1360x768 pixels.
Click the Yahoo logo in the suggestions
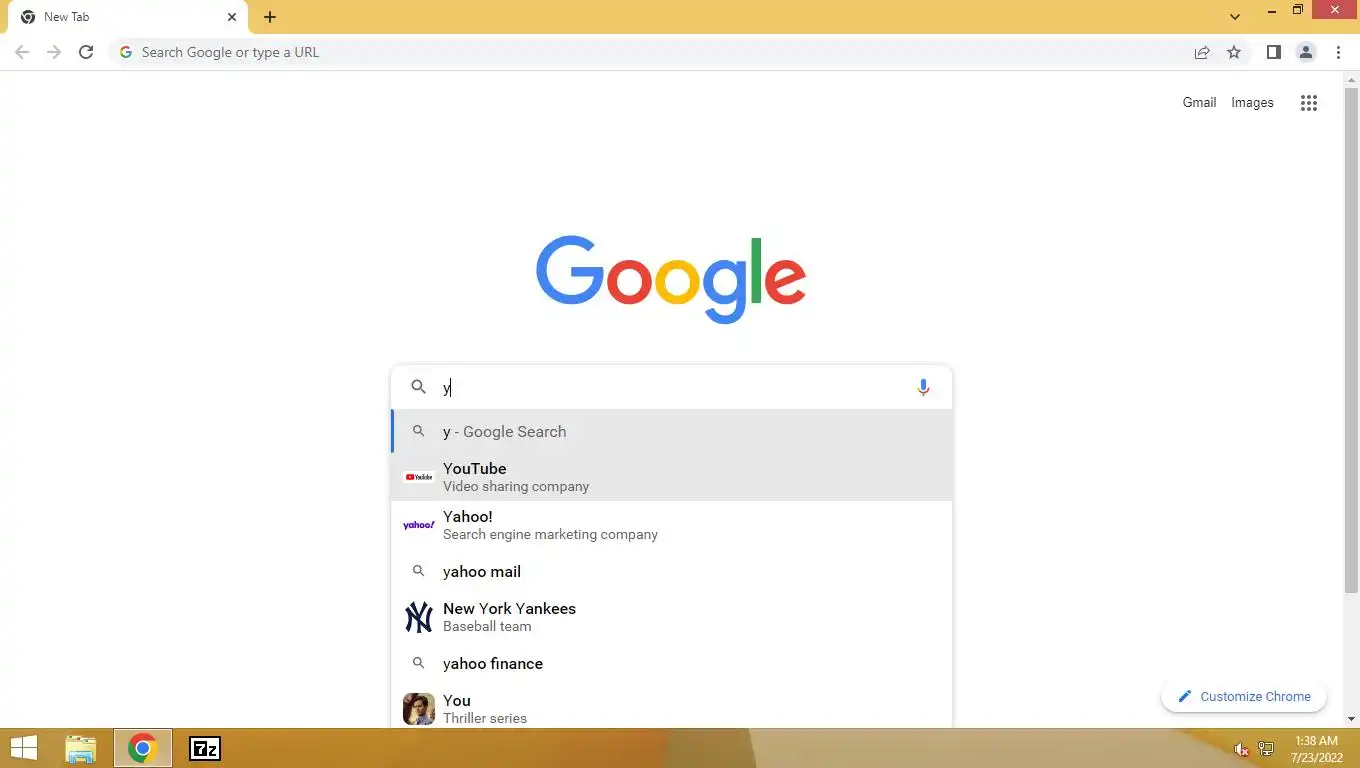click(418, 525)
